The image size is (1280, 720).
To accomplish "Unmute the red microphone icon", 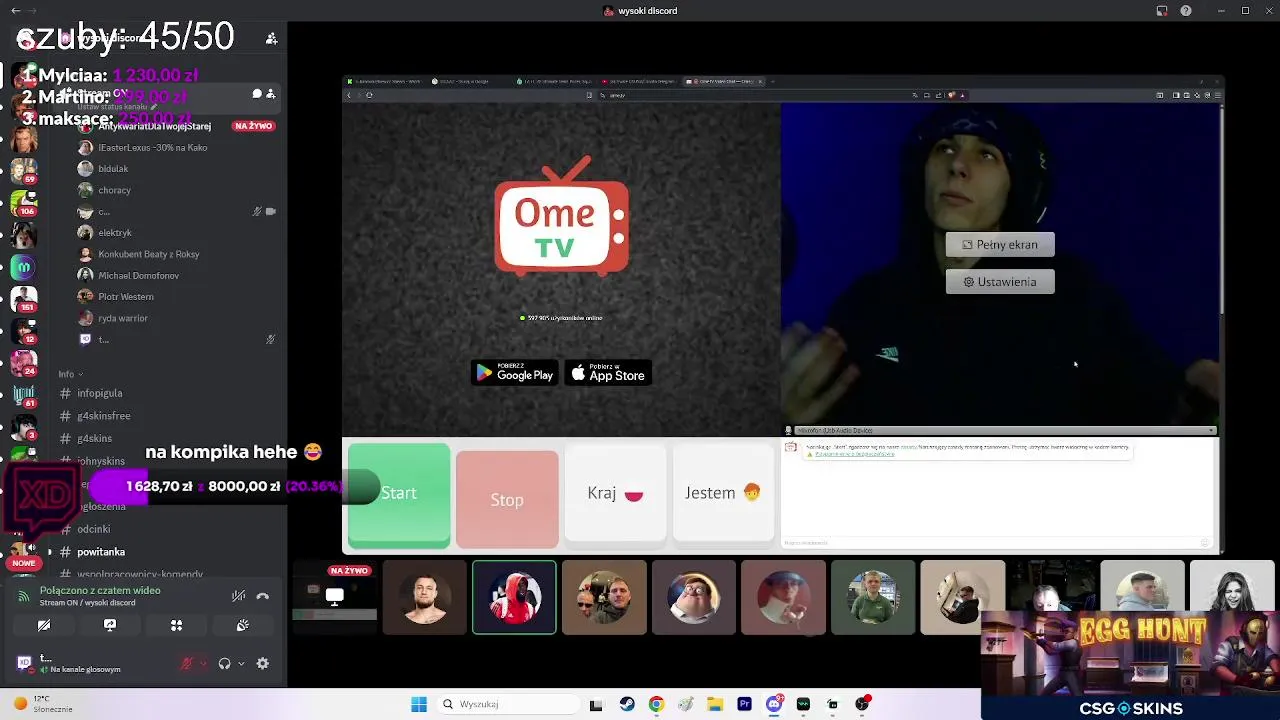I will (x=186, y=663).
